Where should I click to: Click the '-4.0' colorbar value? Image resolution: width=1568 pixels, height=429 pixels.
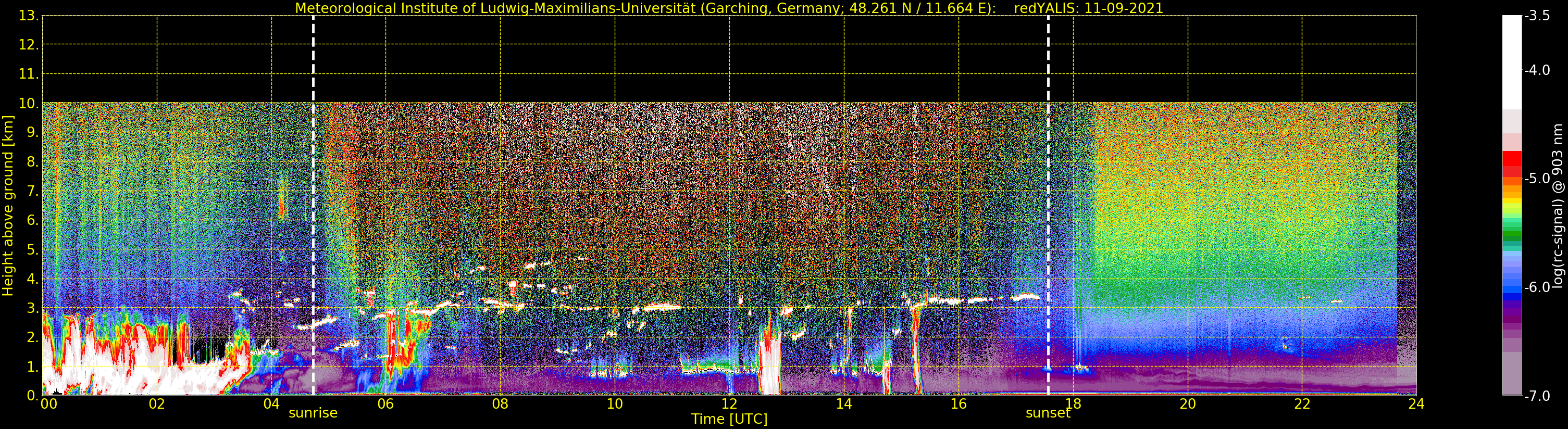coord(1538,70)
